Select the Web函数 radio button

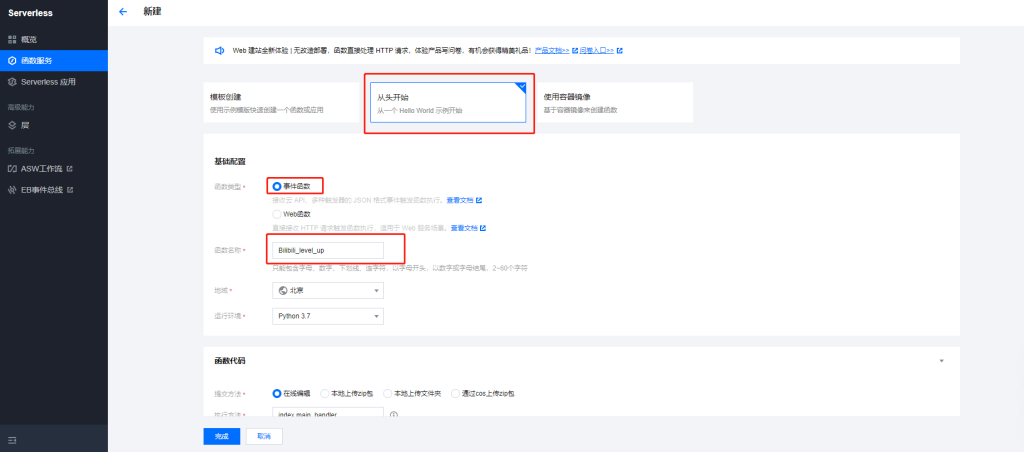(277, 214)
